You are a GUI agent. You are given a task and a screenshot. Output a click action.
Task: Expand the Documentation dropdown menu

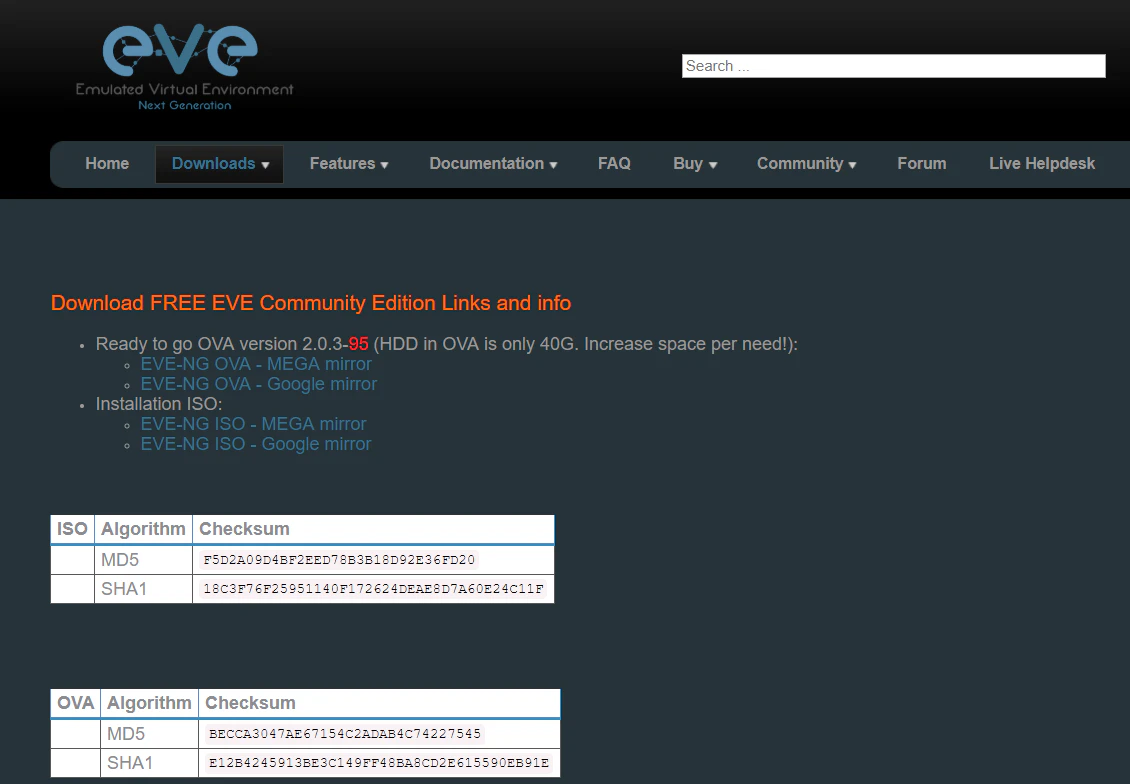(493, 164)
